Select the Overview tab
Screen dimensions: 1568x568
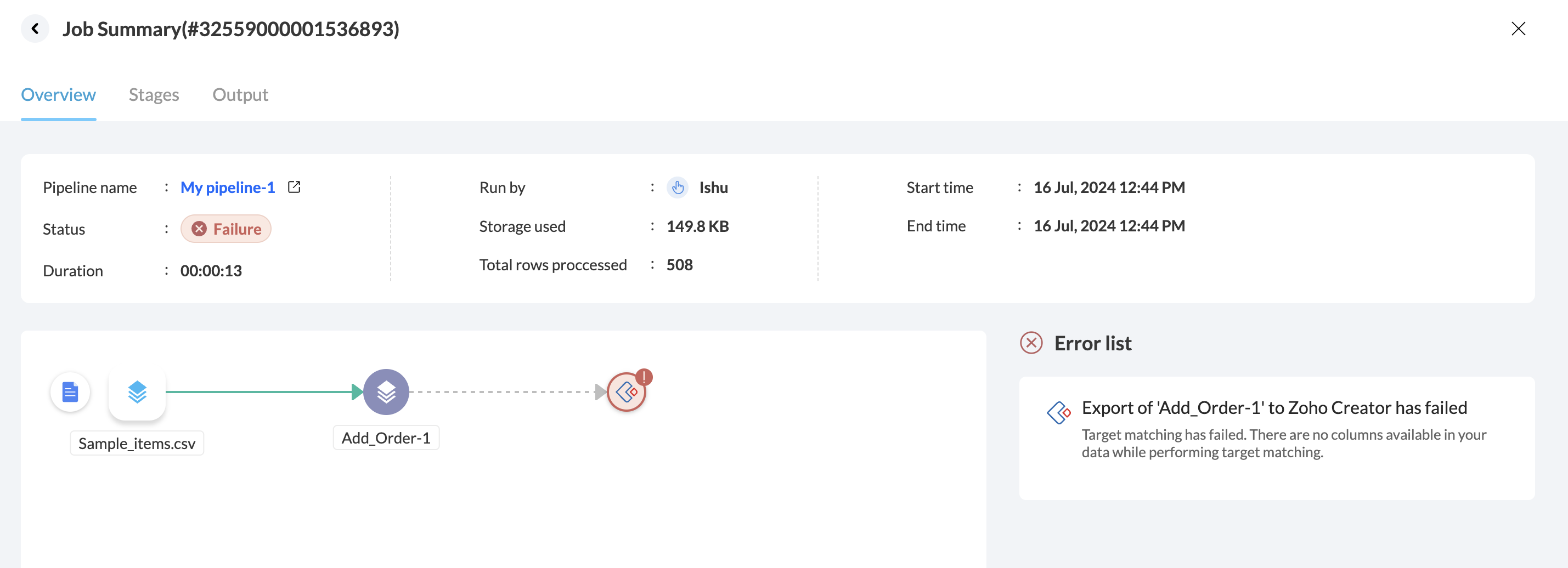(59, 95)
